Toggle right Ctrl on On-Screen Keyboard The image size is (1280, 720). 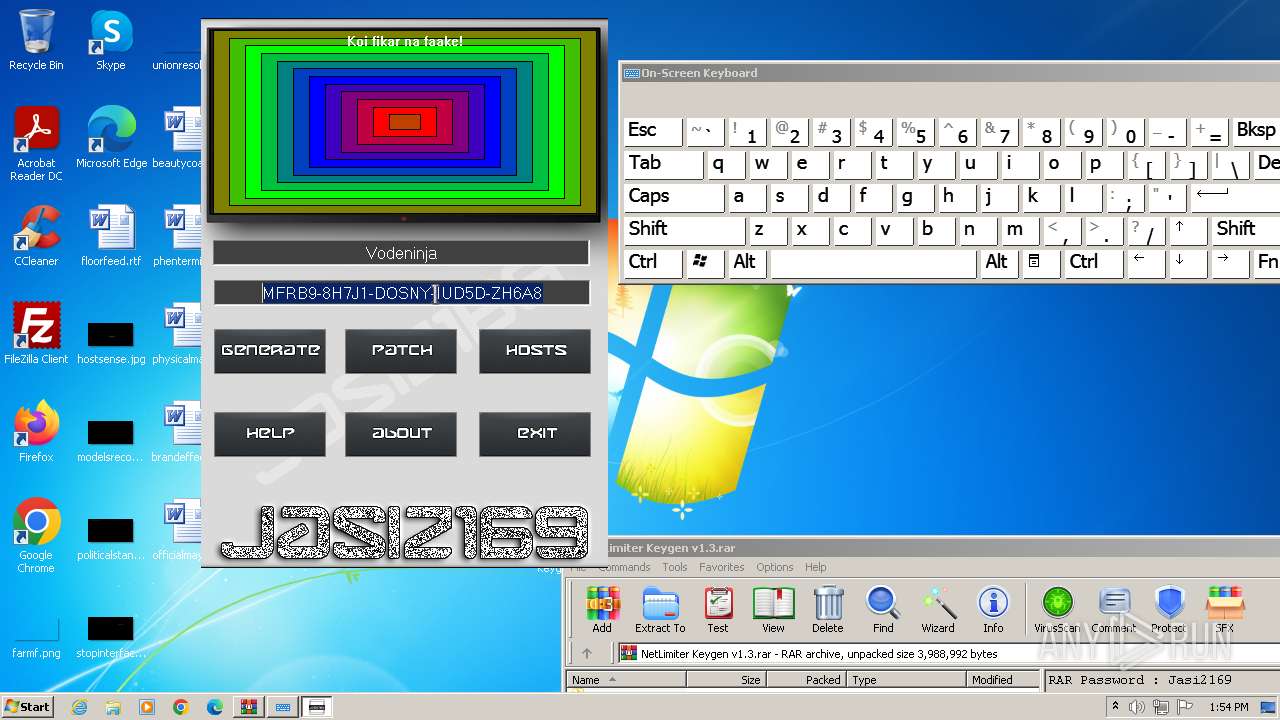pyautogui.click(x=1092, y=263)
